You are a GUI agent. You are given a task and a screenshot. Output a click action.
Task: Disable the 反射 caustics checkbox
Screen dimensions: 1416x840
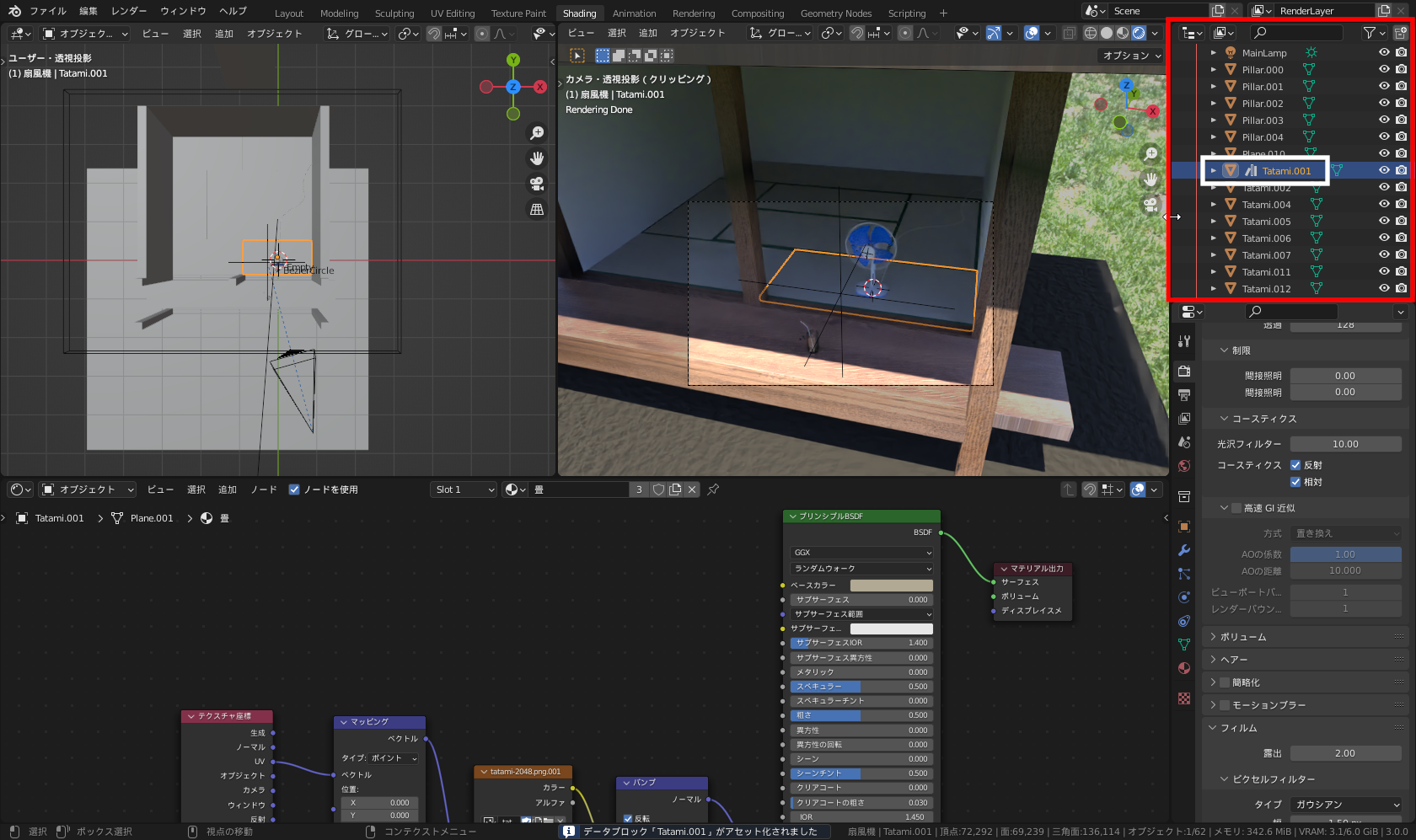click(x=1295, y=465)
